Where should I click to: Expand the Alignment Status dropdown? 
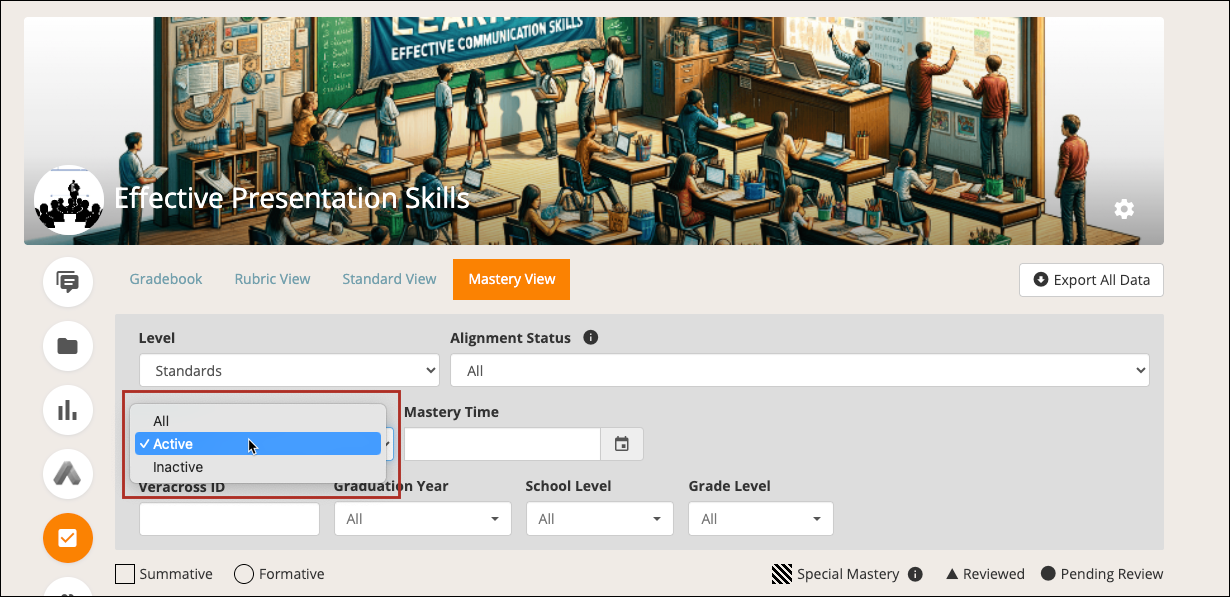click(x=799, y=371)
